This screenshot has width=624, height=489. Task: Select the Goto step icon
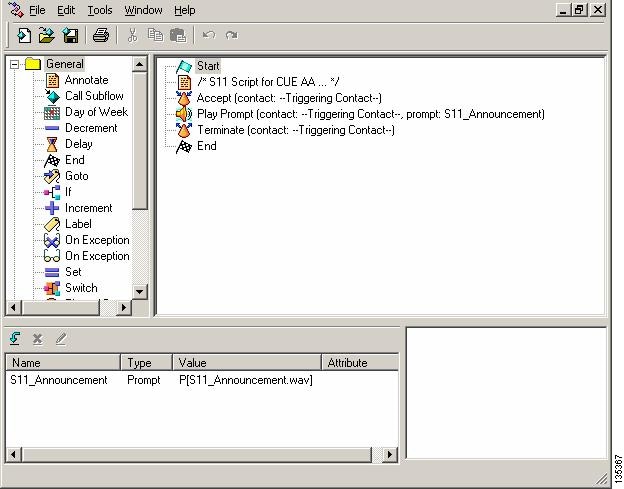click(x=52, y=176)
